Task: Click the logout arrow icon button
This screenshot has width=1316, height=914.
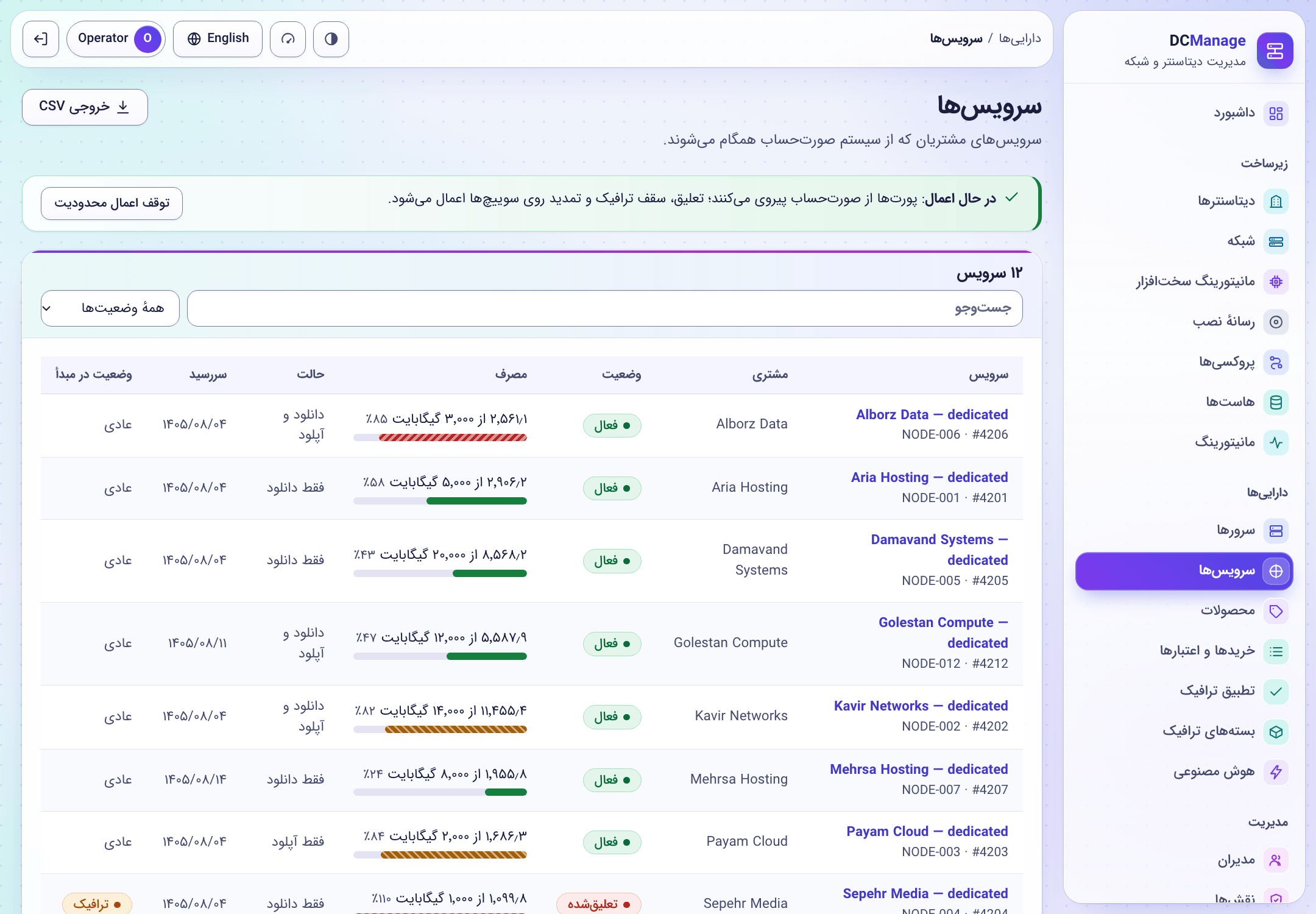Action: 41,39
